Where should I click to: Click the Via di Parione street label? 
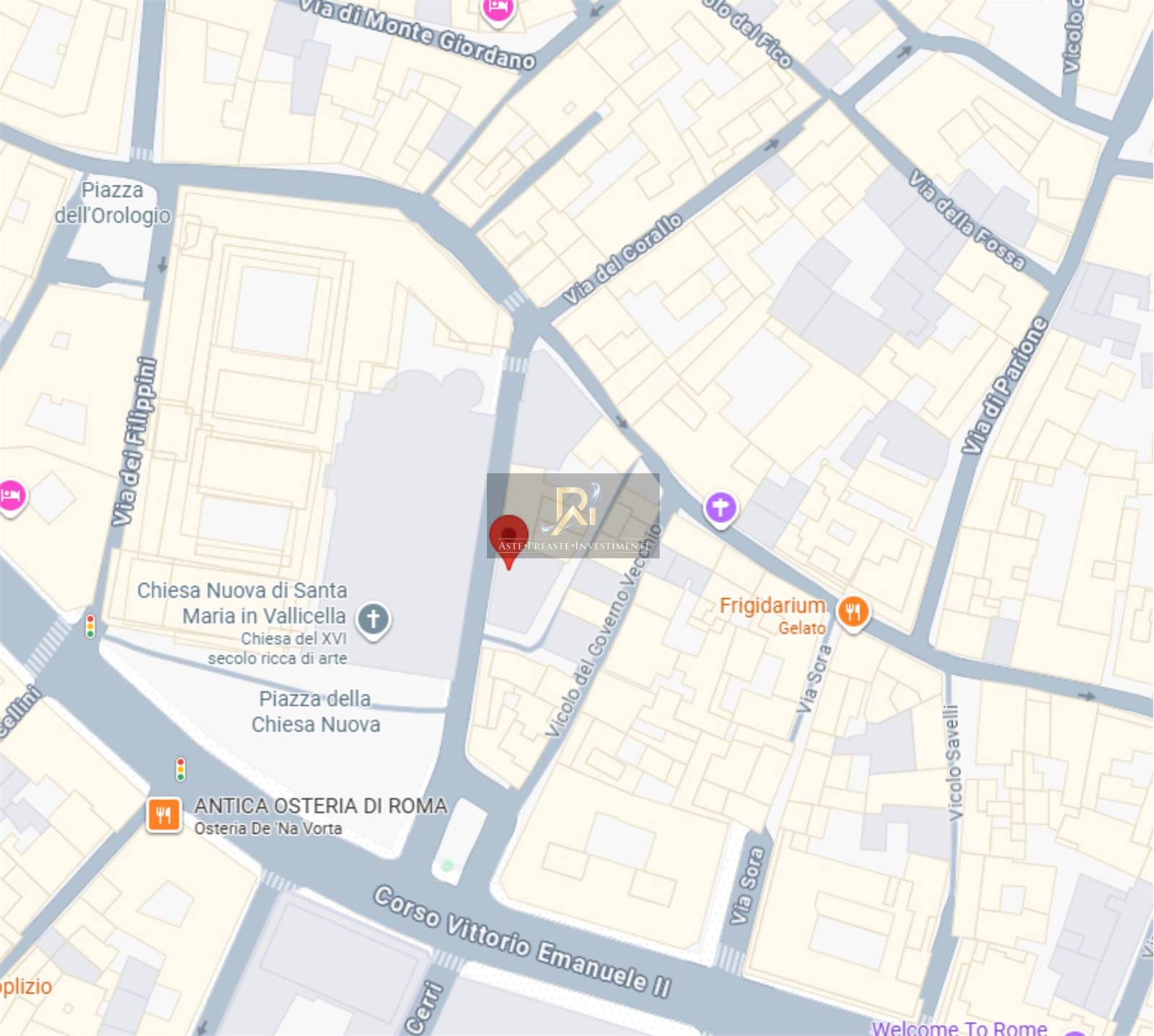coord(1005,386)
